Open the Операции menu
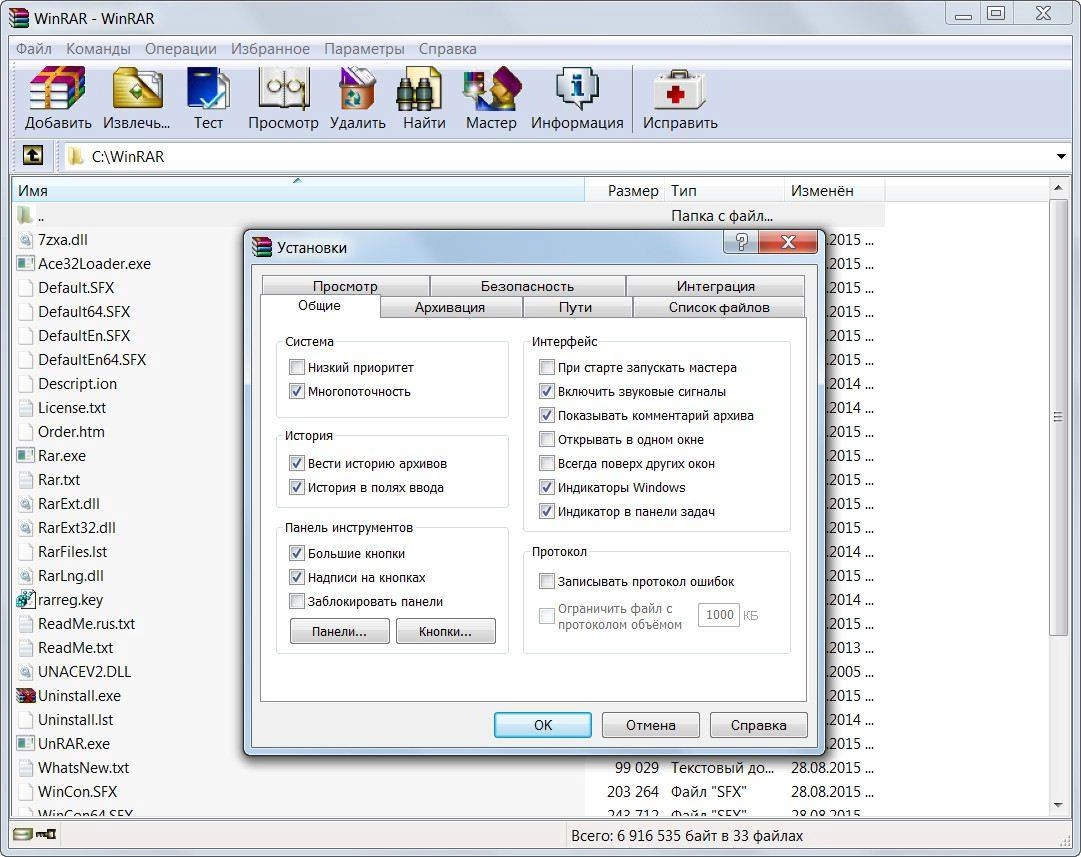Image resolution: width=1081 pixels, height=857 pixels. 181,49
